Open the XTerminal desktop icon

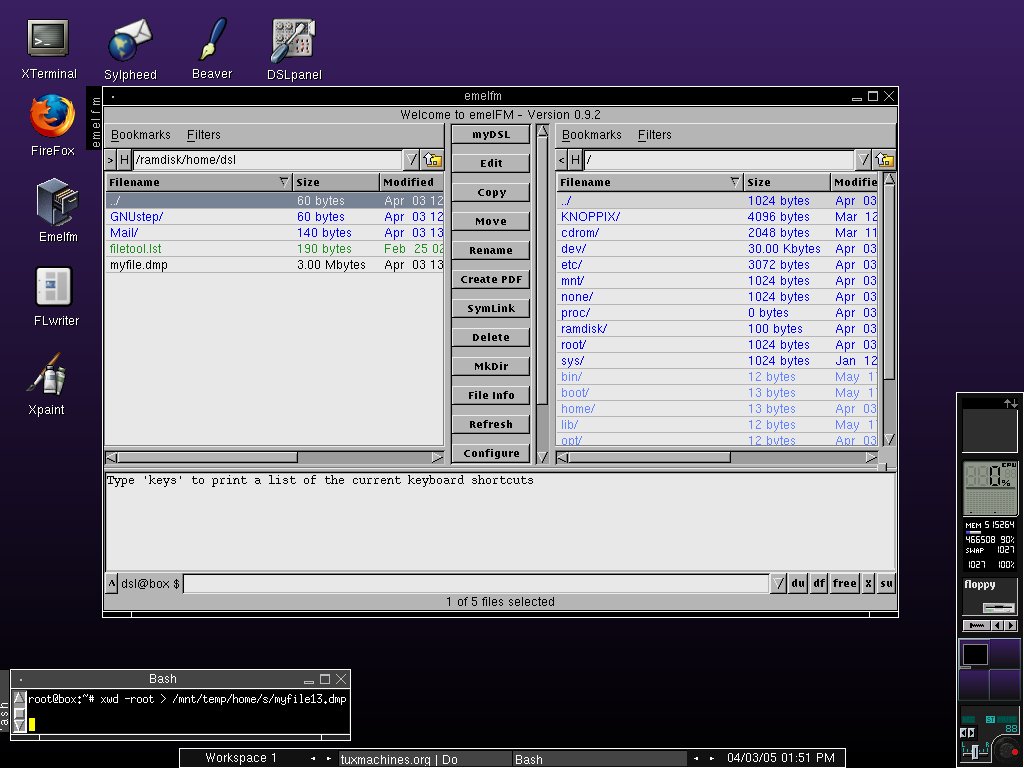pyautogui.click(x=48, y=50)
